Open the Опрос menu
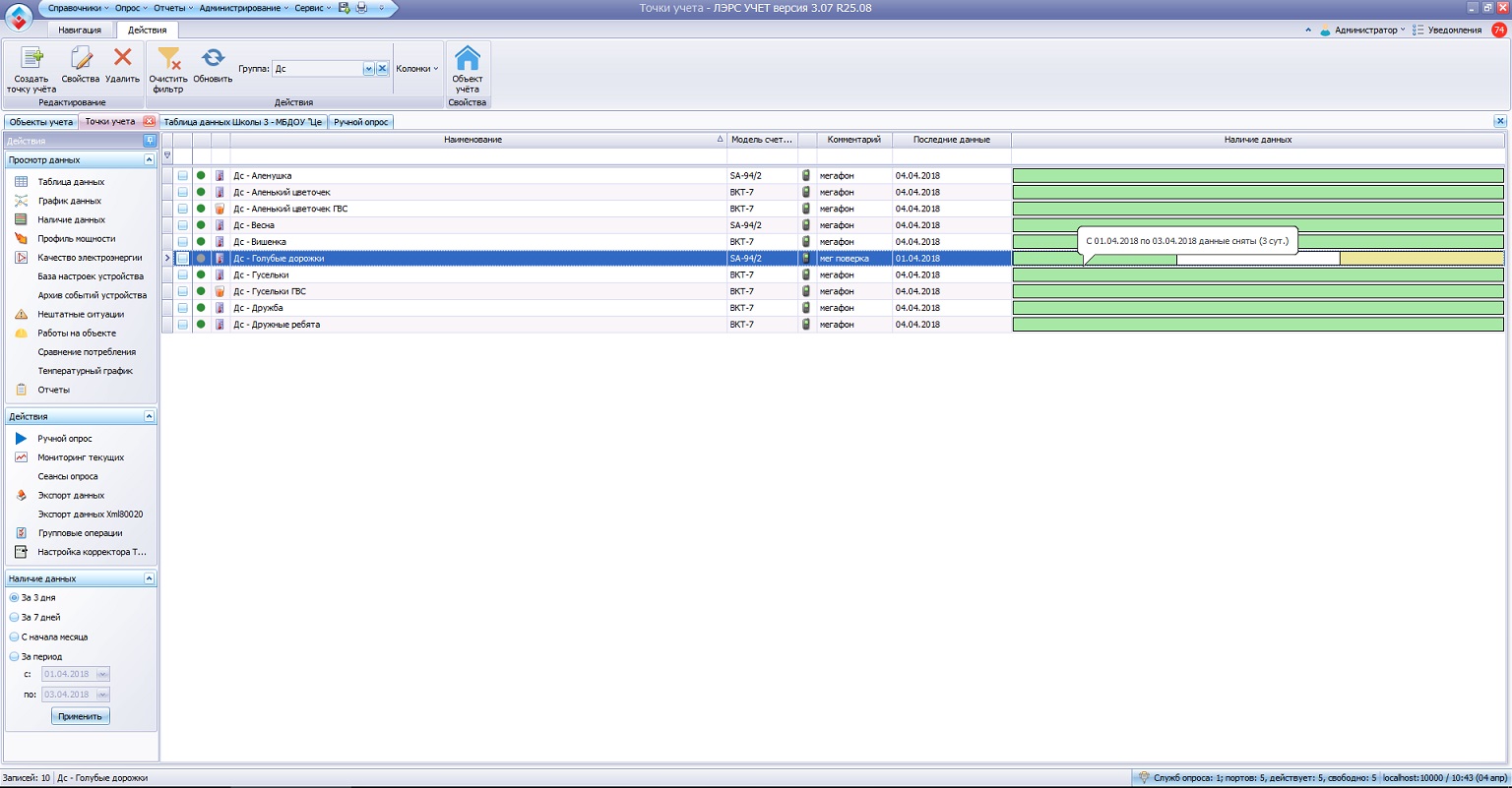 click(x=130, y=8)
